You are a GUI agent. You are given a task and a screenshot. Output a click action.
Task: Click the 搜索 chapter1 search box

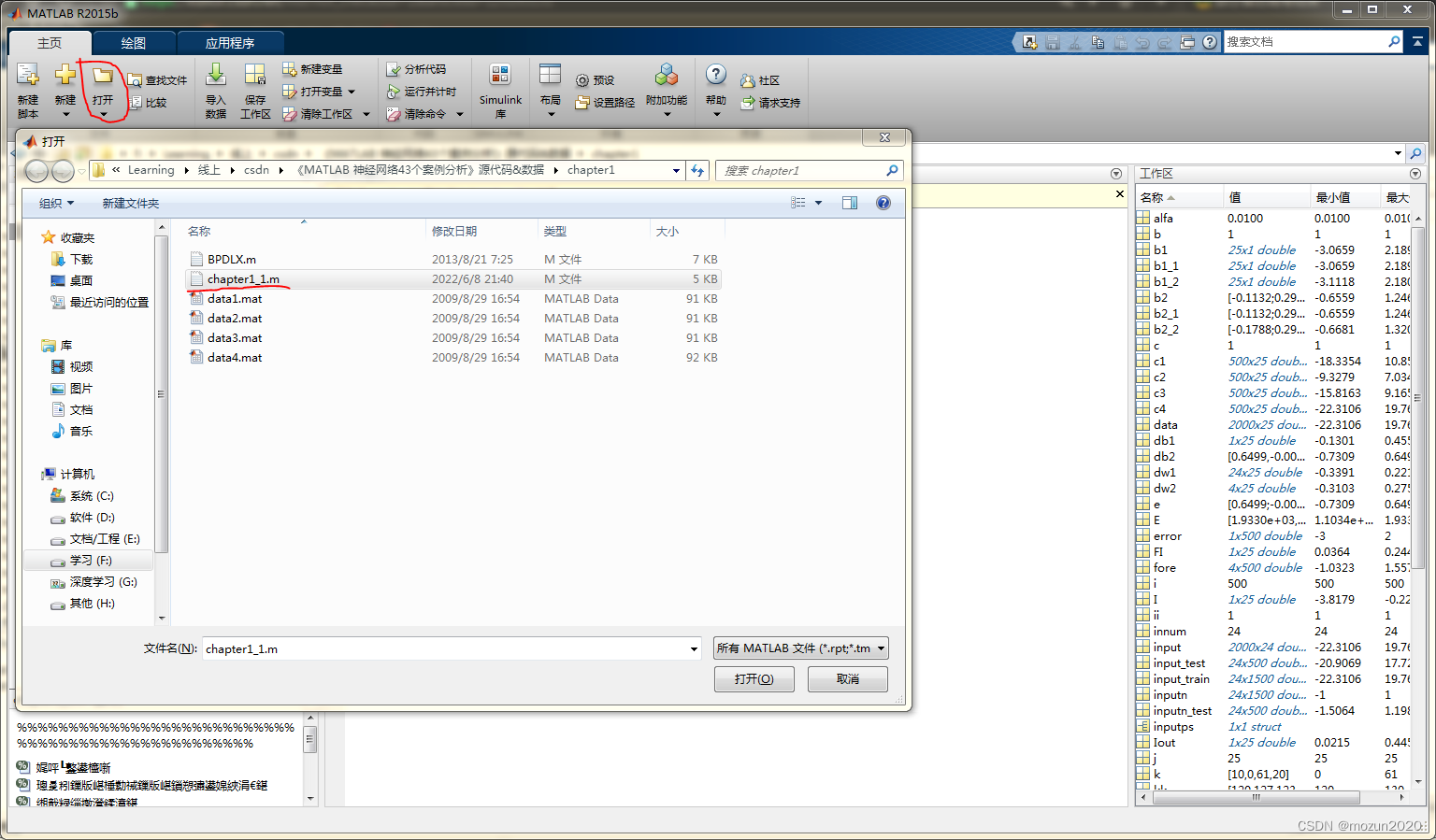(x=800, y=170)
